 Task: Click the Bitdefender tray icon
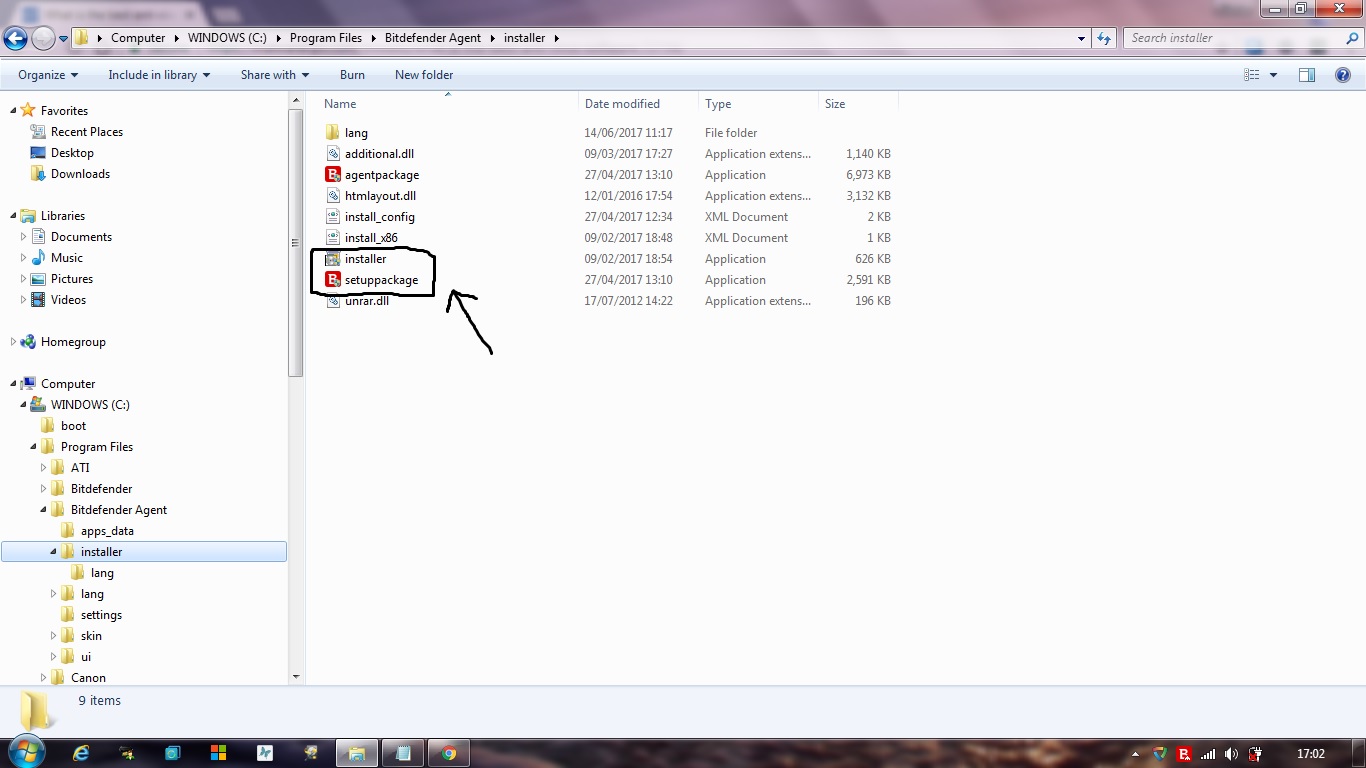point(1184,754)
